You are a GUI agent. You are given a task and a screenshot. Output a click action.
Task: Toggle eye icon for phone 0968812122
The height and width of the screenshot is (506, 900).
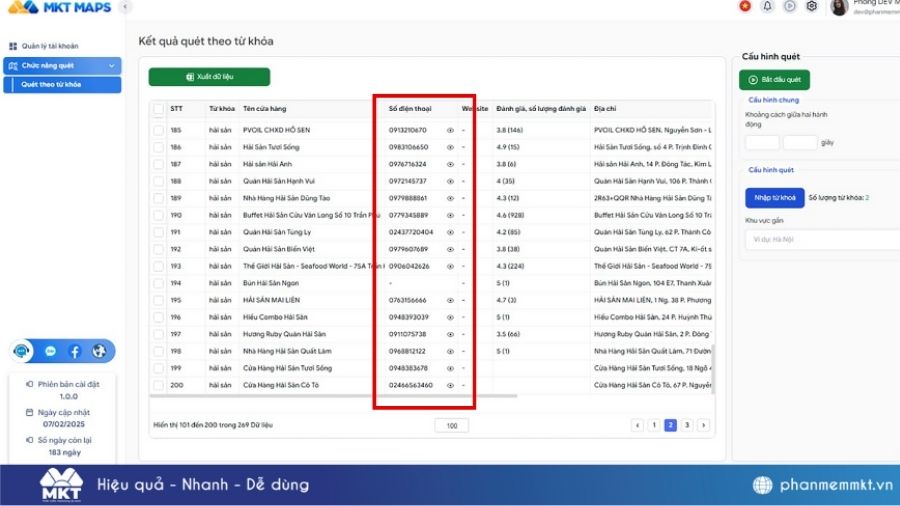[x=450, y=351]
